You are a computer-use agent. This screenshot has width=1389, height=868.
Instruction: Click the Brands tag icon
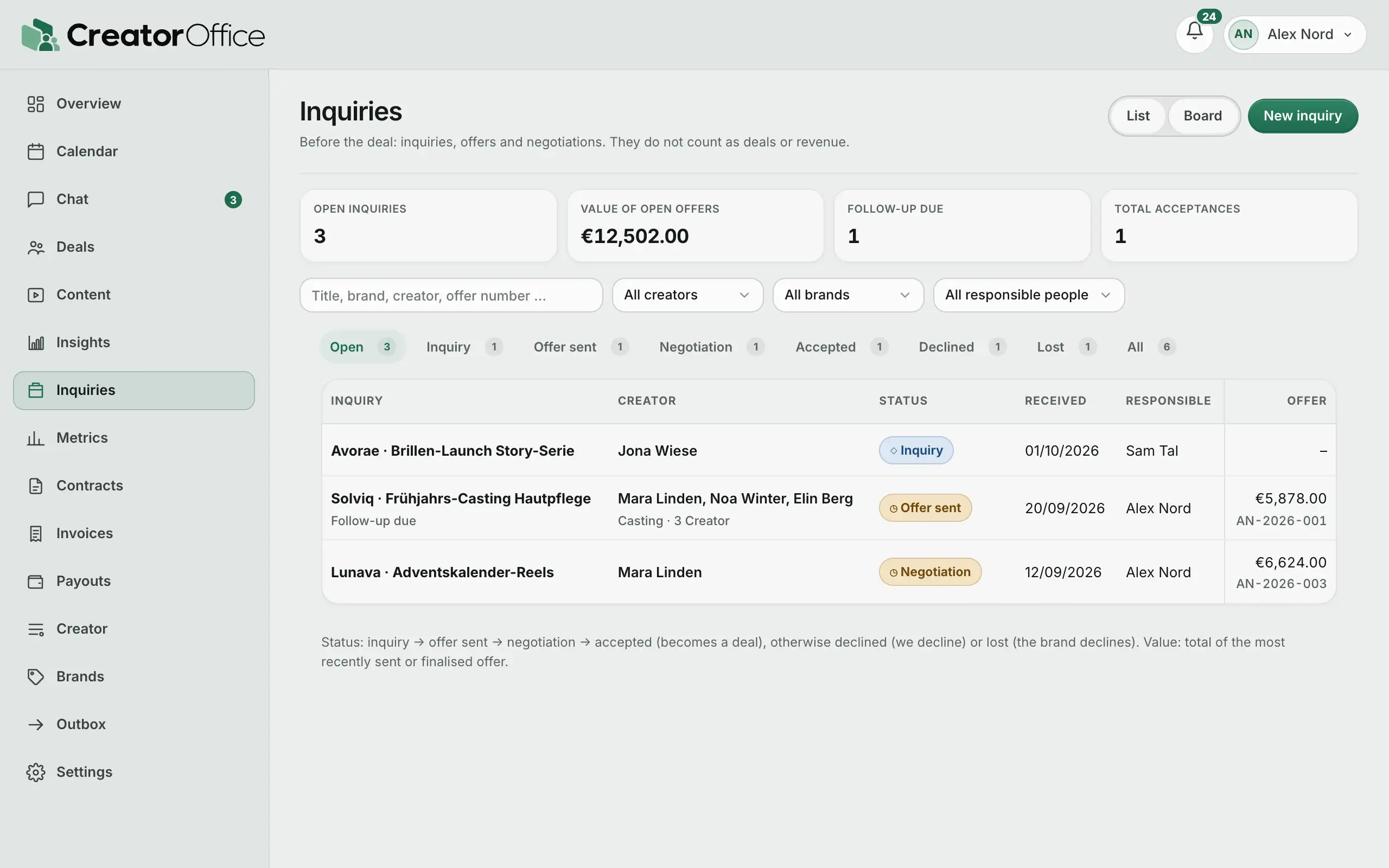pyautogui.click(x=36, y=677)
